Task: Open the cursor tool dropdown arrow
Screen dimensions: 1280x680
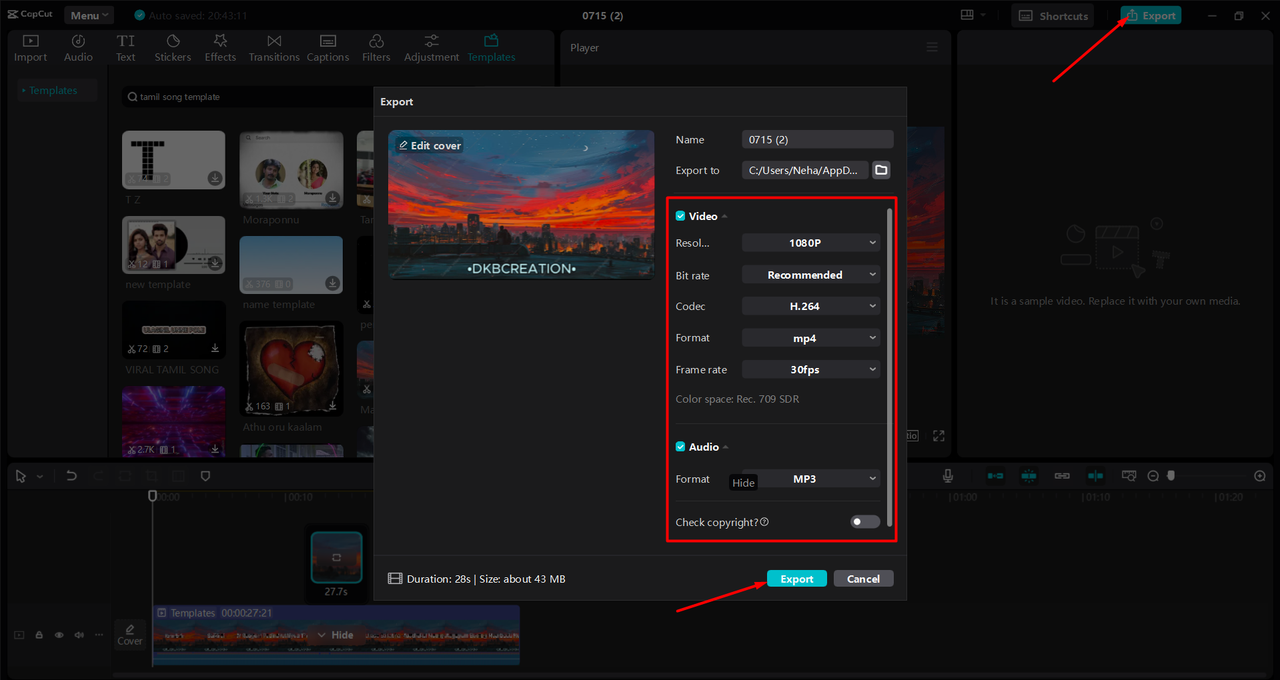Action: point(40,477)
